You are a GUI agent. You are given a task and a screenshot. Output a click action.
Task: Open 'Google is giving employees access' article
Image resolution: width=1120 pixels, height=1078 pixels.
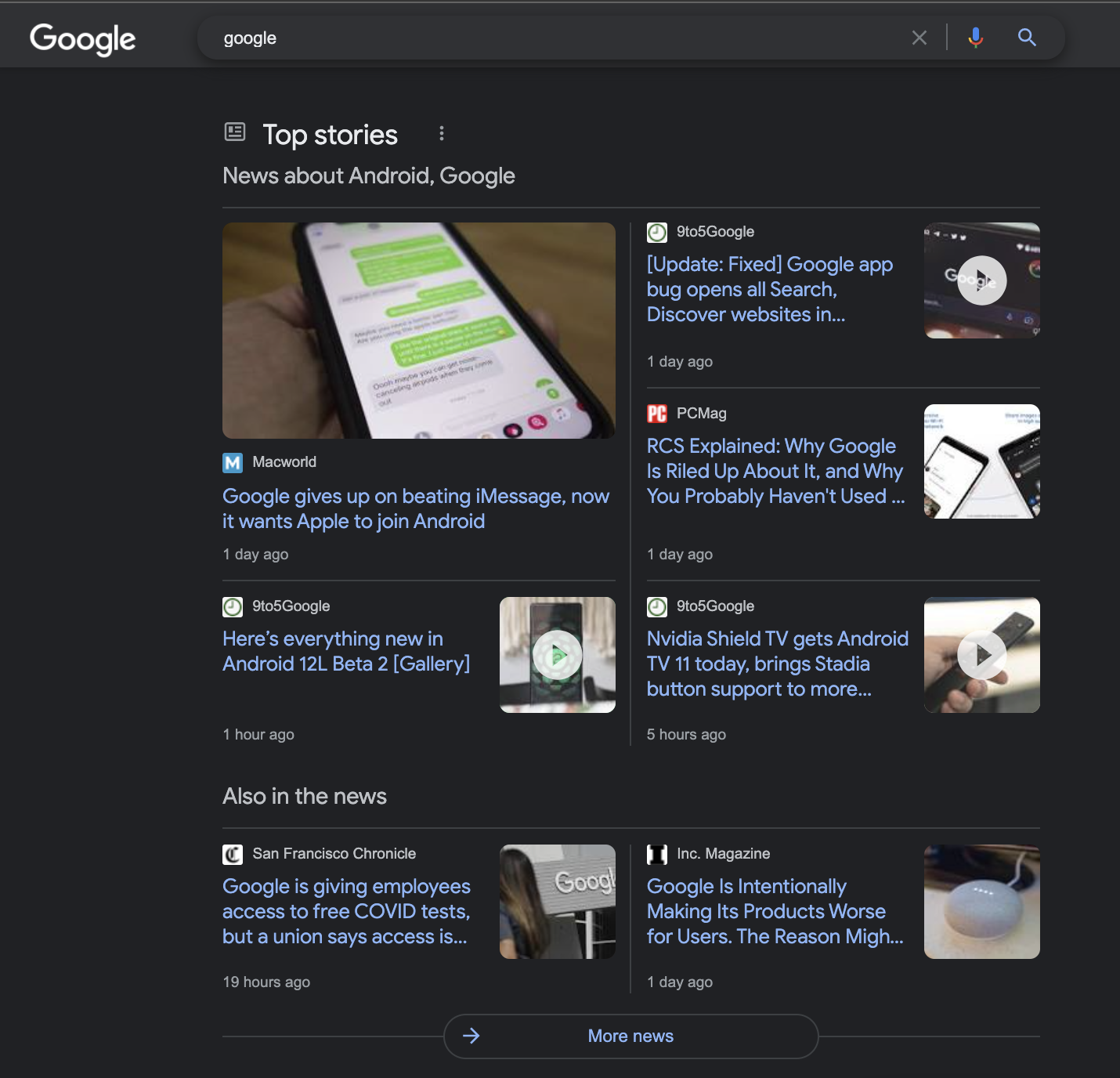(346, 911)
